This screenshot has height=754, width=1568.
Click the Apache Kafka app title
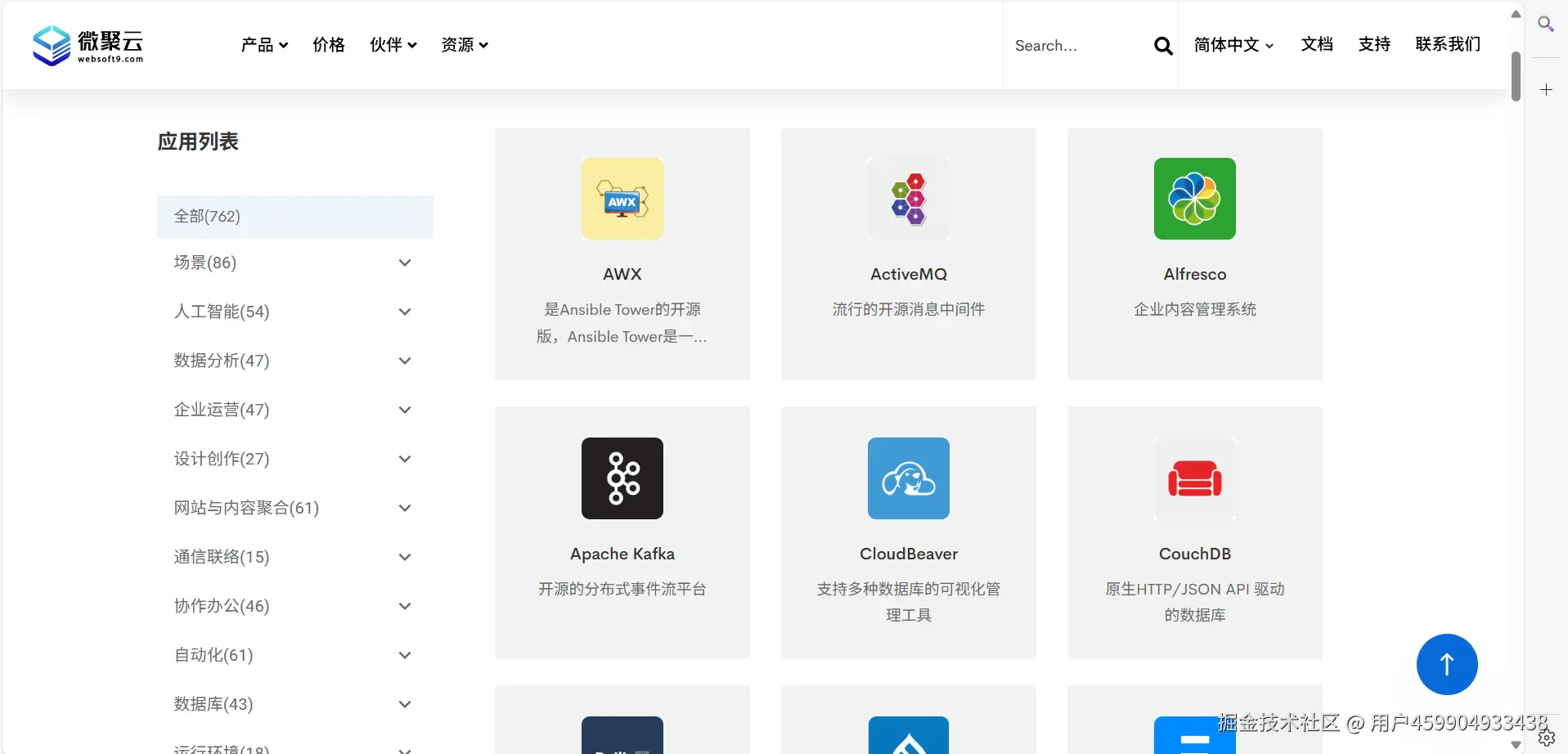[622, 554]
